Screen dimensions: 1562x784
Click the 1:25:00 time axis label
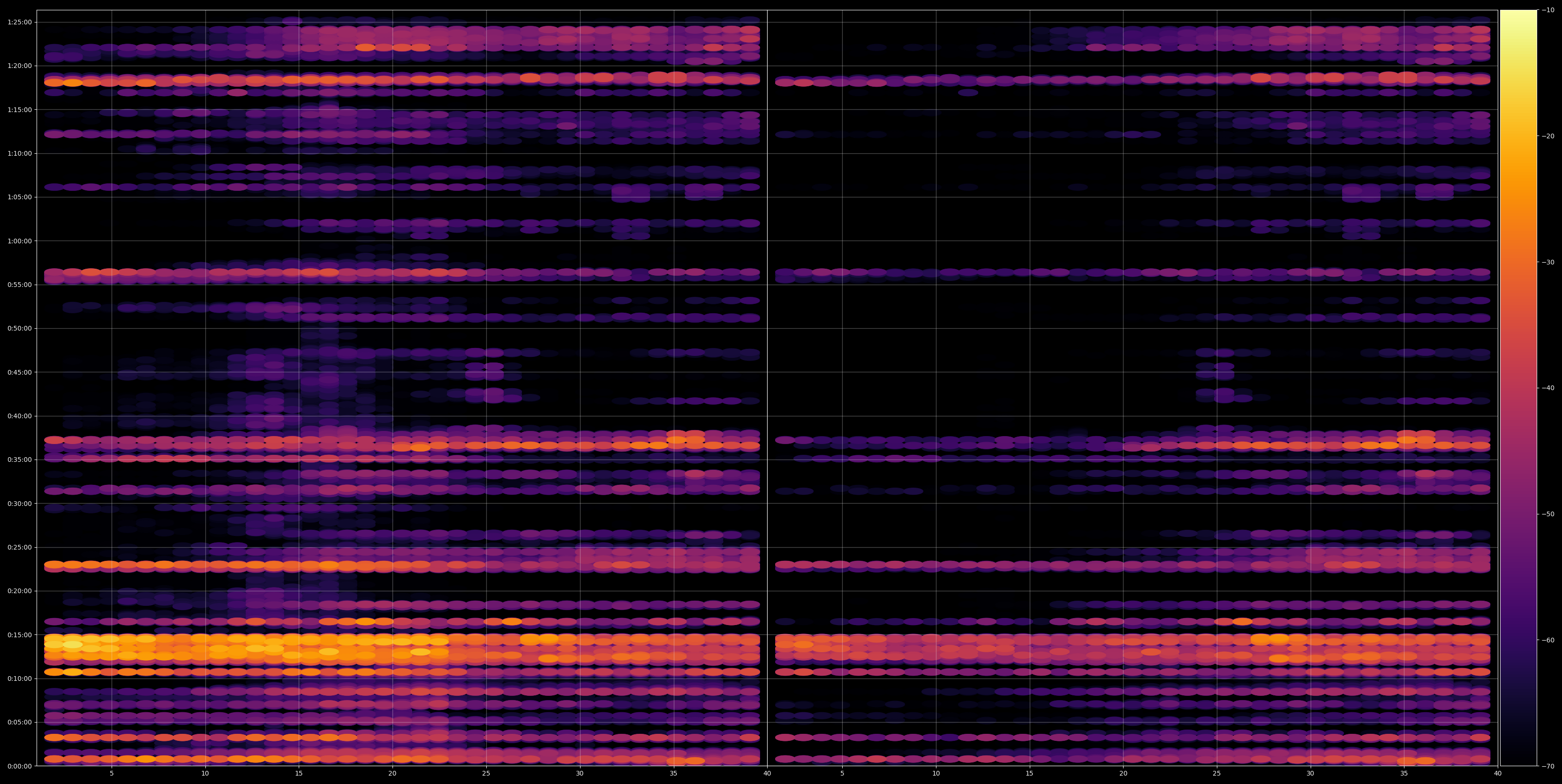click(x=19, y=23)
